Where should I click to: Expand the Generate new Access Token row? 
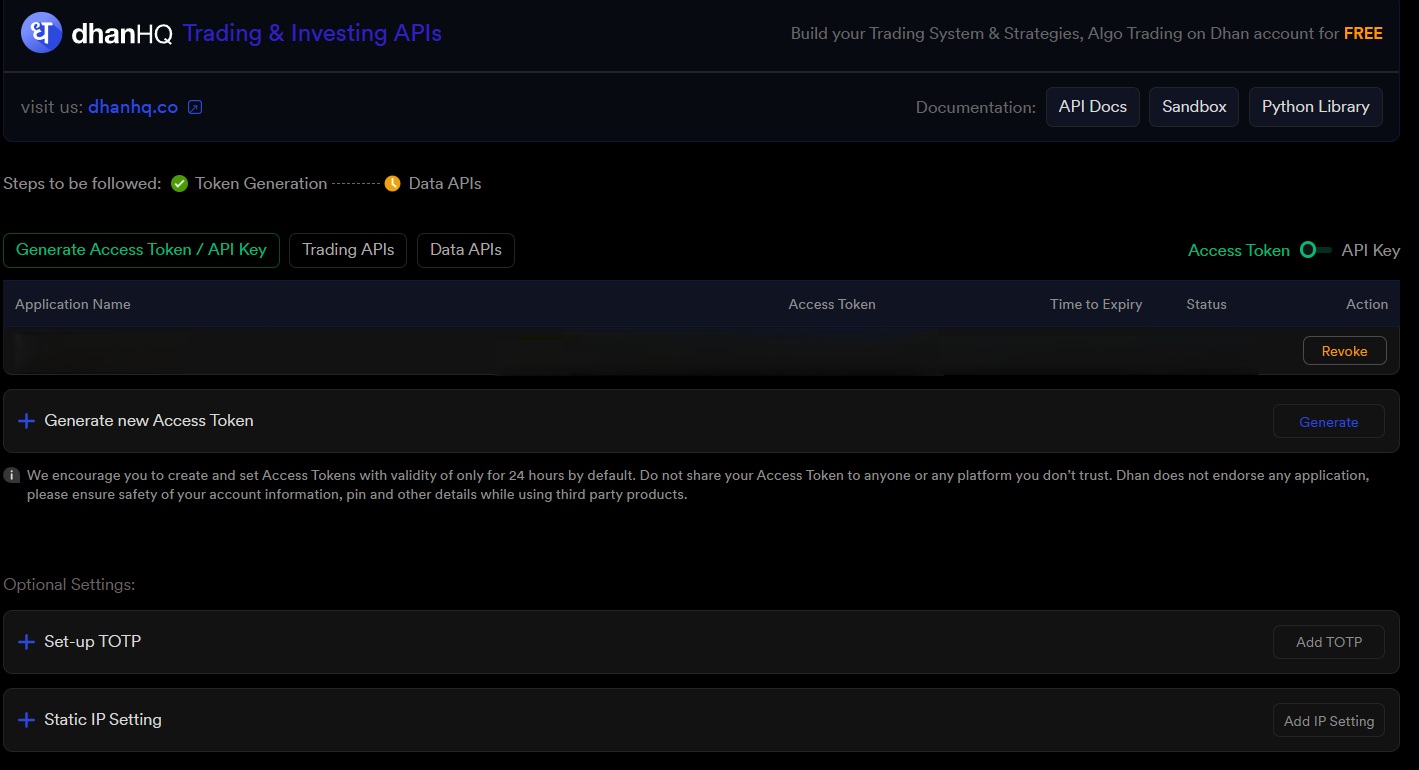coord(149,421)
